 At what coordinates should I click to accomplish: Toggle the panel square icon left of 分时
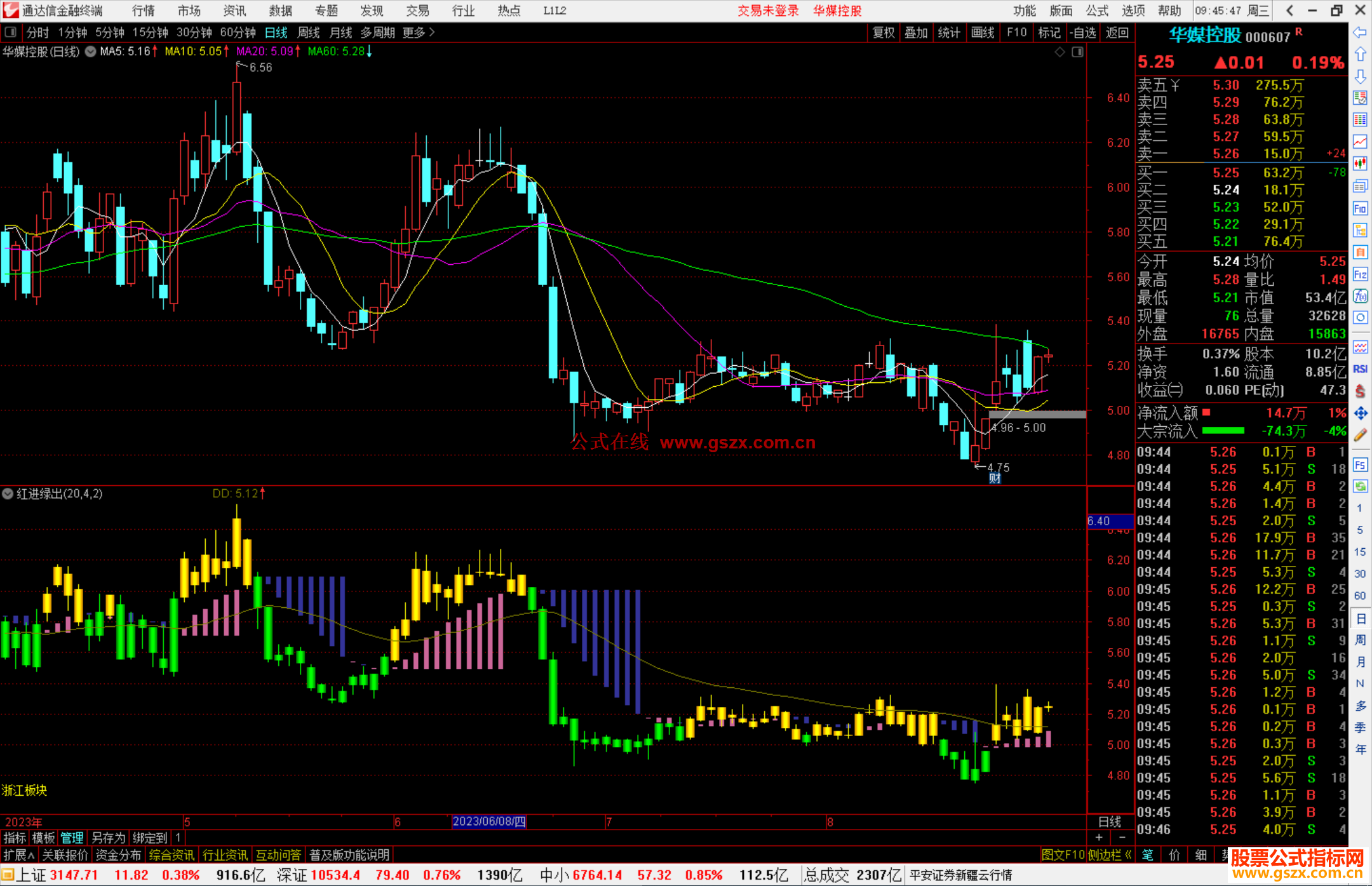point(11,32)
